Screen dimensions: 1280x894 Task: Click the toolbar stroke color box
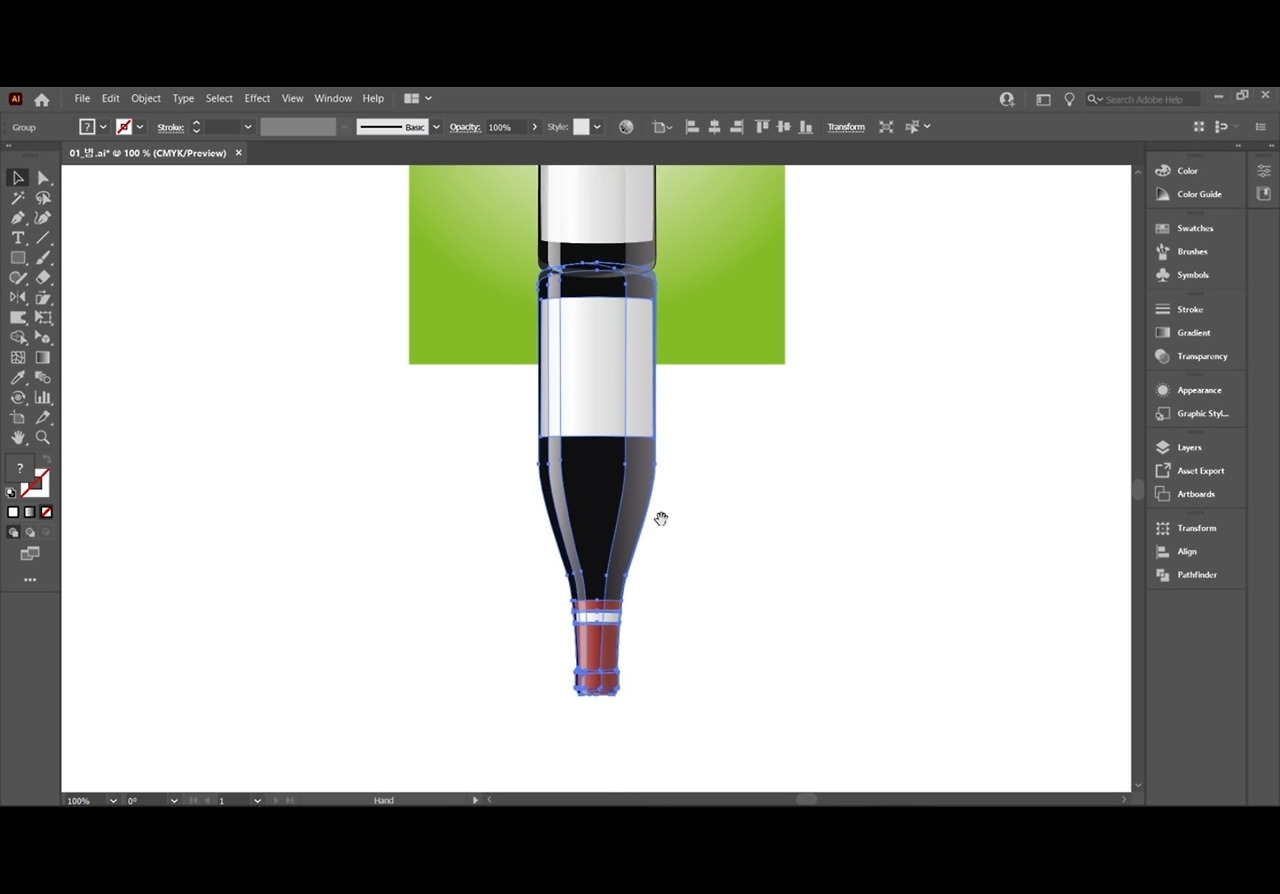[36, 483]
